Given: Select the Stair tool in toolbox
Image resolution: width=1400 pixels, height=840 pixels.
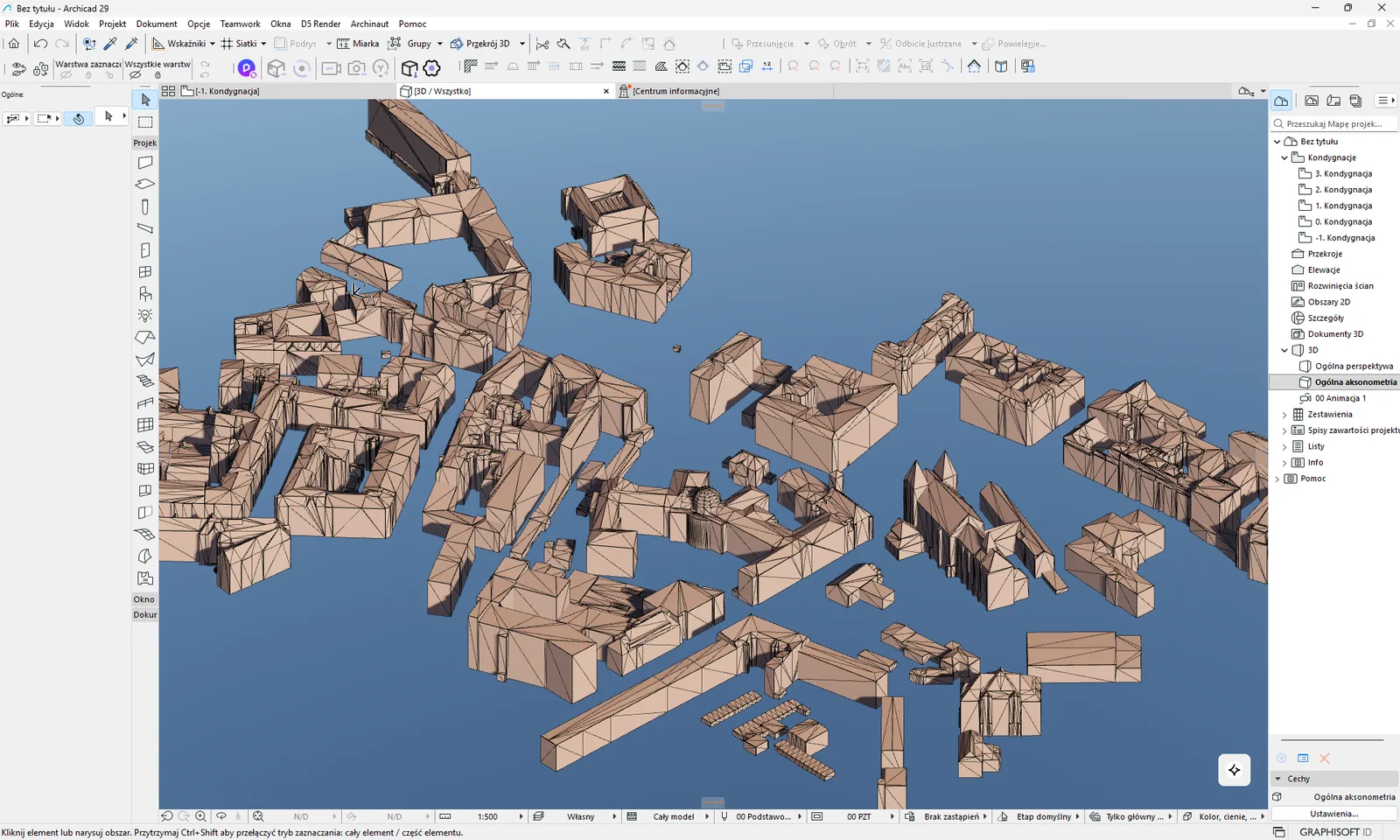Looking at the screenshot, I should tap(145, 381).
